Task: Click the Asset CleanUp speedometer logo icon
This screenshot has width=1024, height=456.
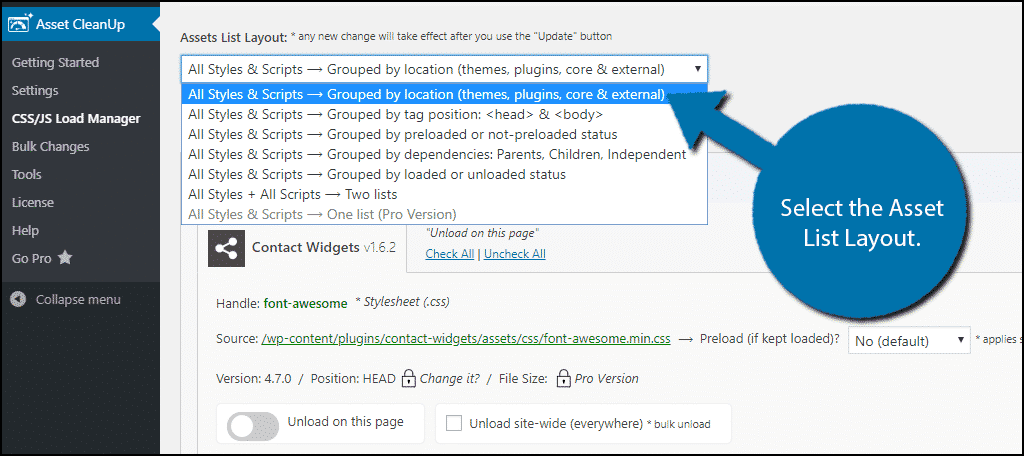Action: tap(20, 25)
